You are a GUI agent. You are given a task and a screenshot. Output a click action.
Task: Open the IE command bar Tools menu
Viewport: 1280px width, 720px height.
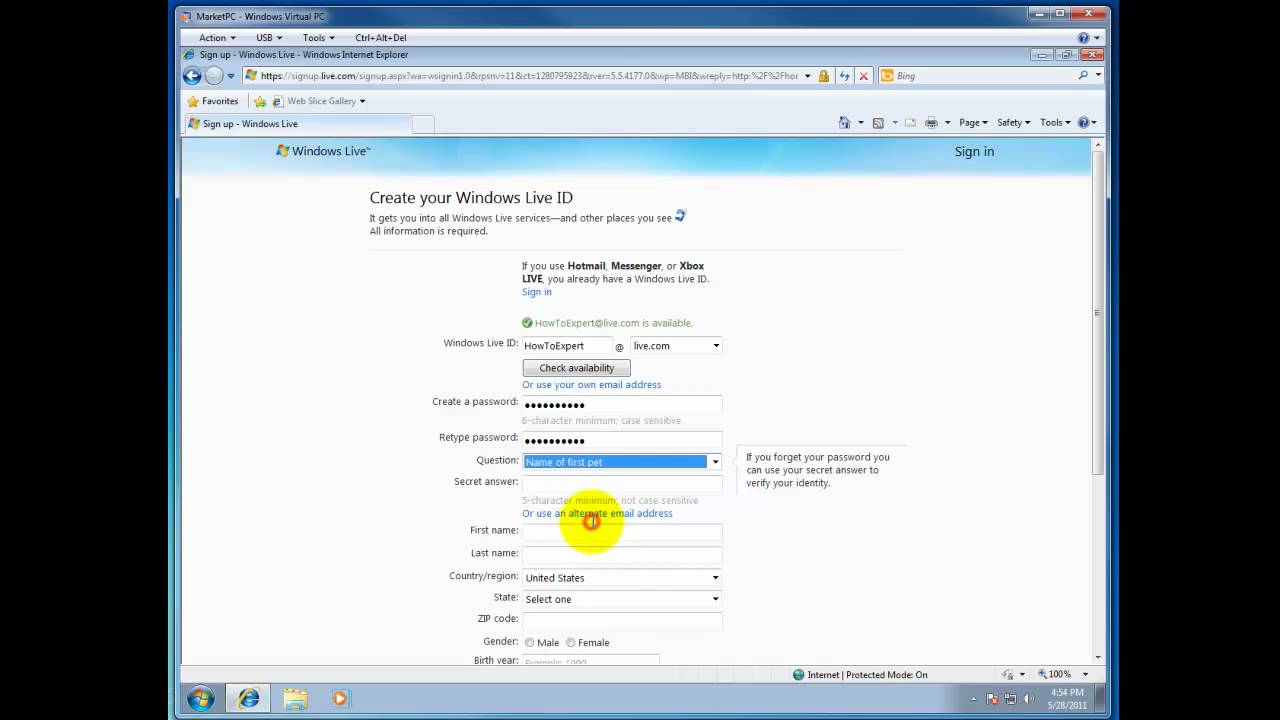1055,123
